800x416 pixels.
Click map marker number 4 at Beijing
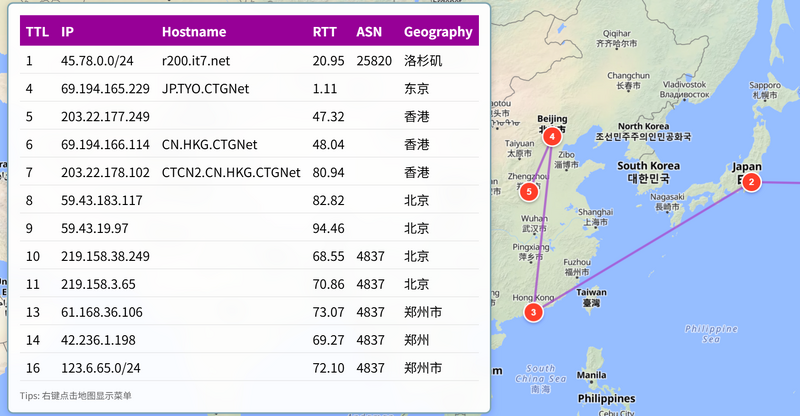552,136
